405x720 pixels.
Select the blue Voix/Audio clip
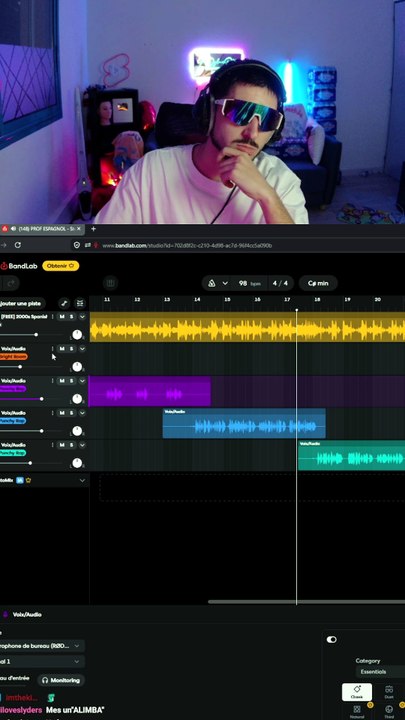pyautogui.click(x=244, y=423)
